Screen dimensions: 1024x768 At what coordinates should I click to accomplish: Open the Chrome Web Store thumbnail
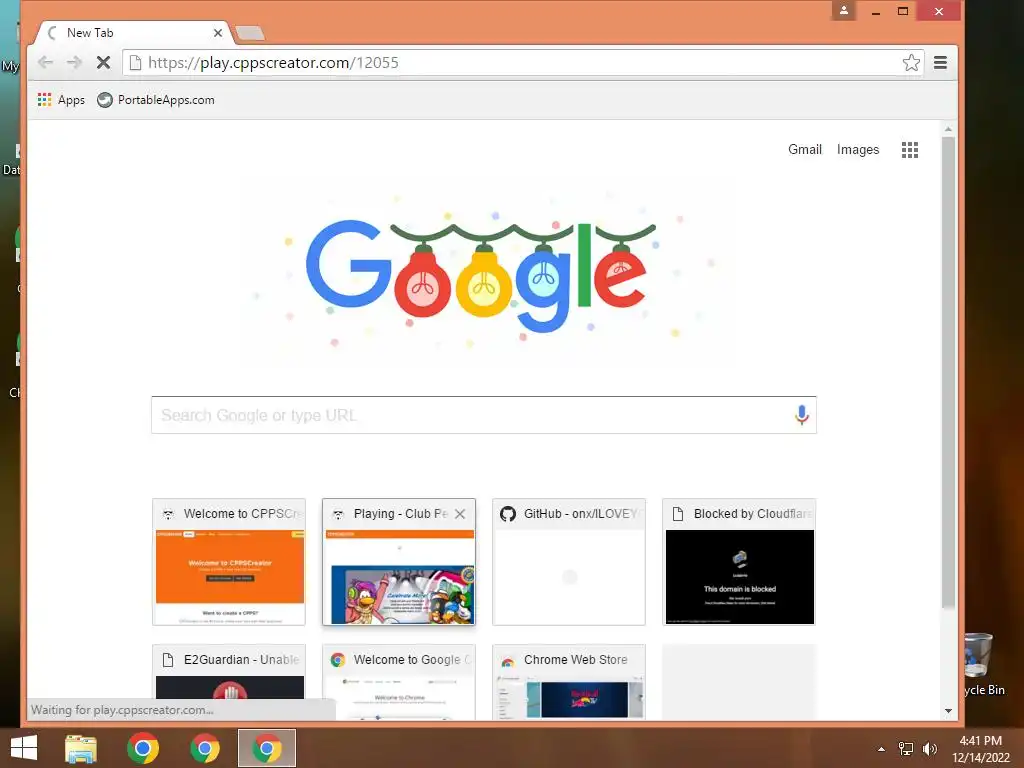click(569, 682)
